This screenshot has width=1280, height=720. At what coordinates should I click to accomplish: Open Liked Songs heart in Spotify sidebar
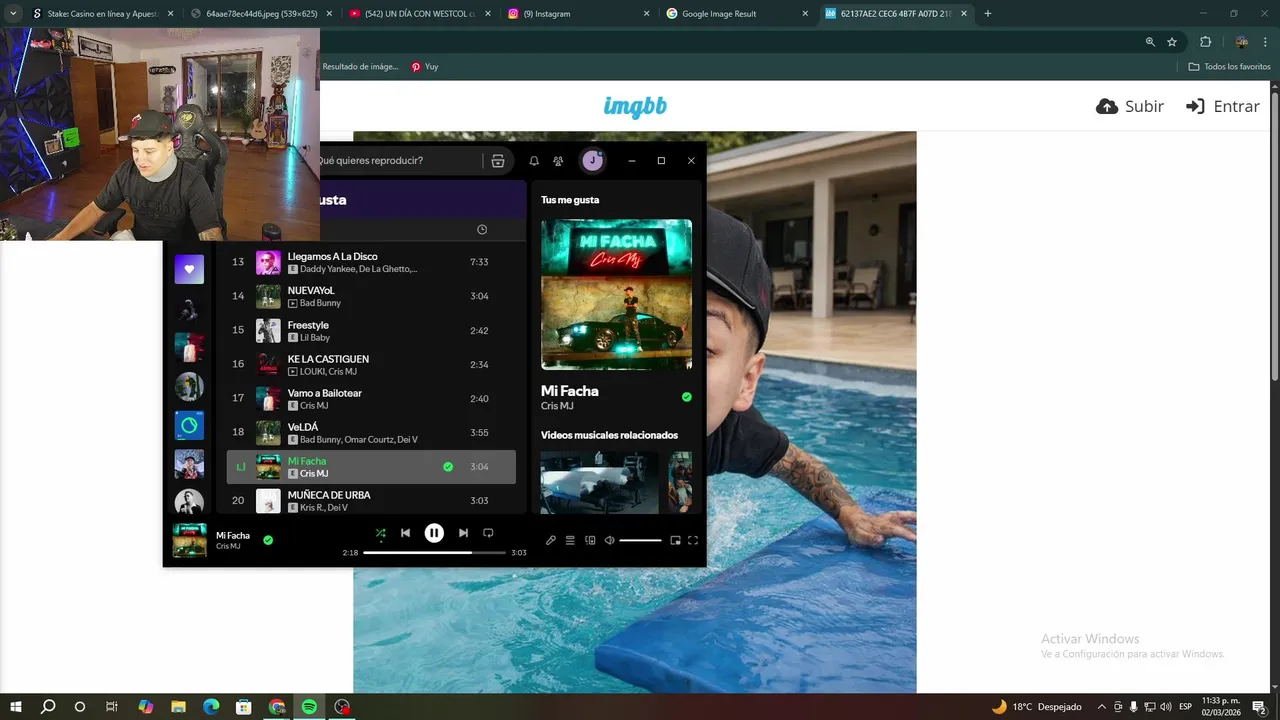189,269
